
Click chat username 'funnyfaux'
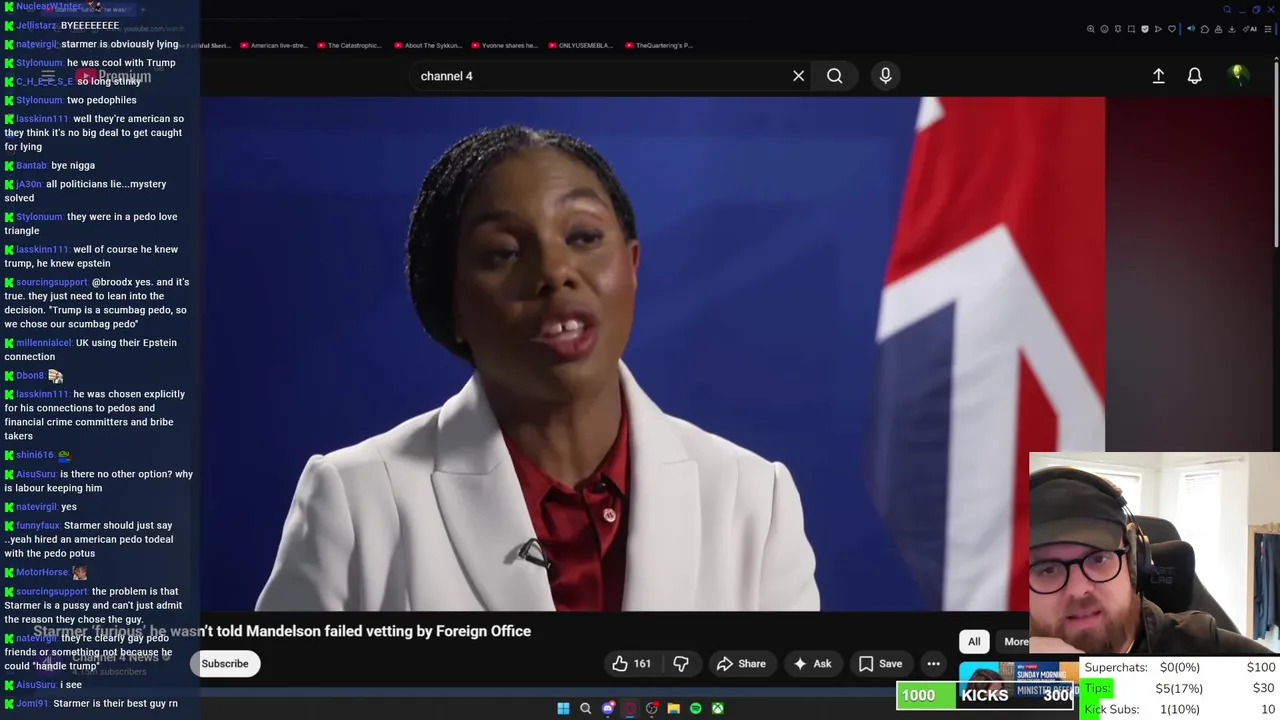pos(37,525)
